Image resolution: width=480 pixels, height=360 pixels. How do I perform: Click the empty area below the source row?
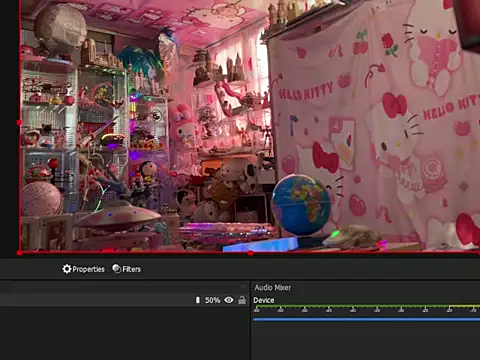[x=123, y=333]
